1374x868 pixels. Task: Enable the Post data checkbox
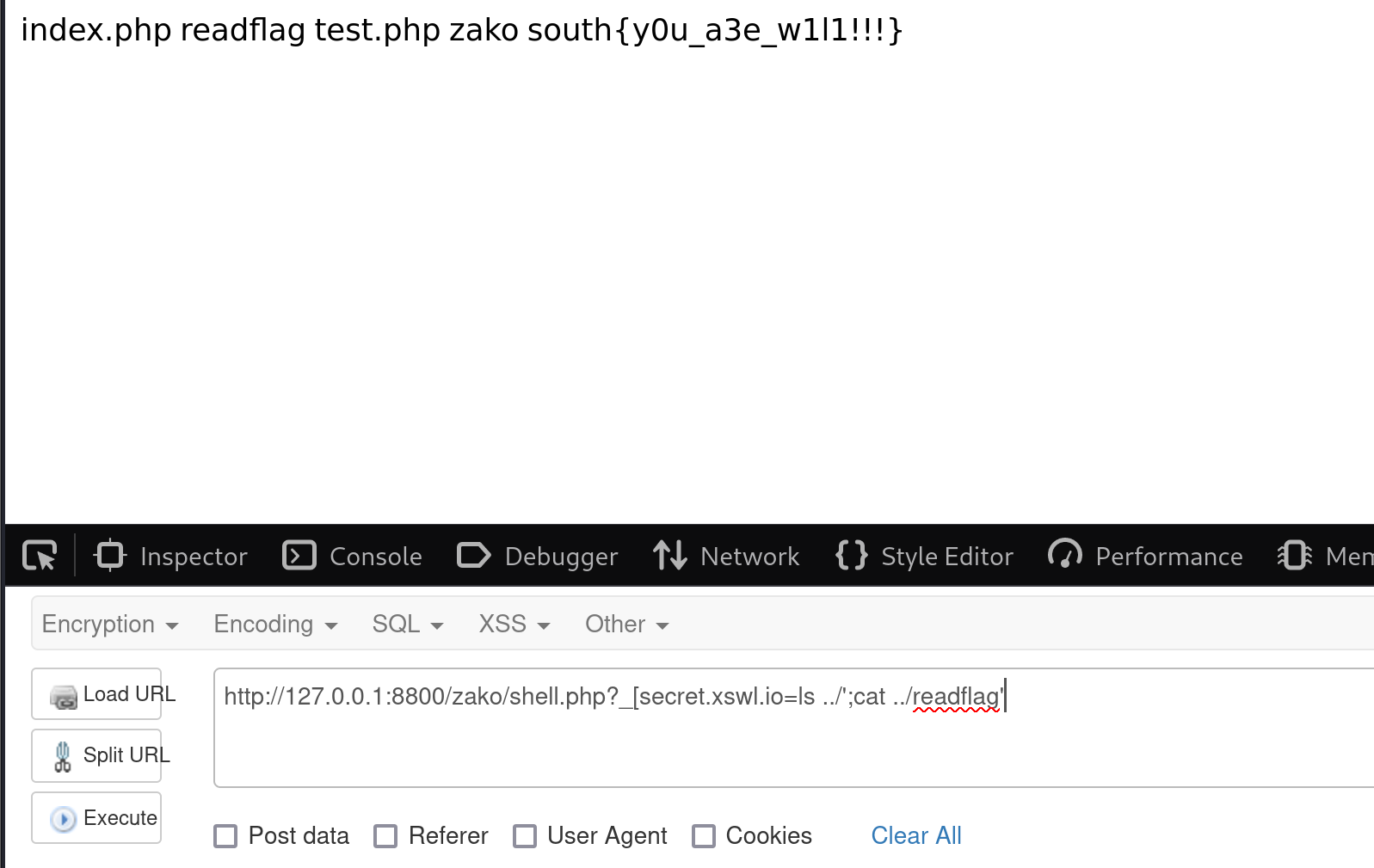tap(225, 836)
